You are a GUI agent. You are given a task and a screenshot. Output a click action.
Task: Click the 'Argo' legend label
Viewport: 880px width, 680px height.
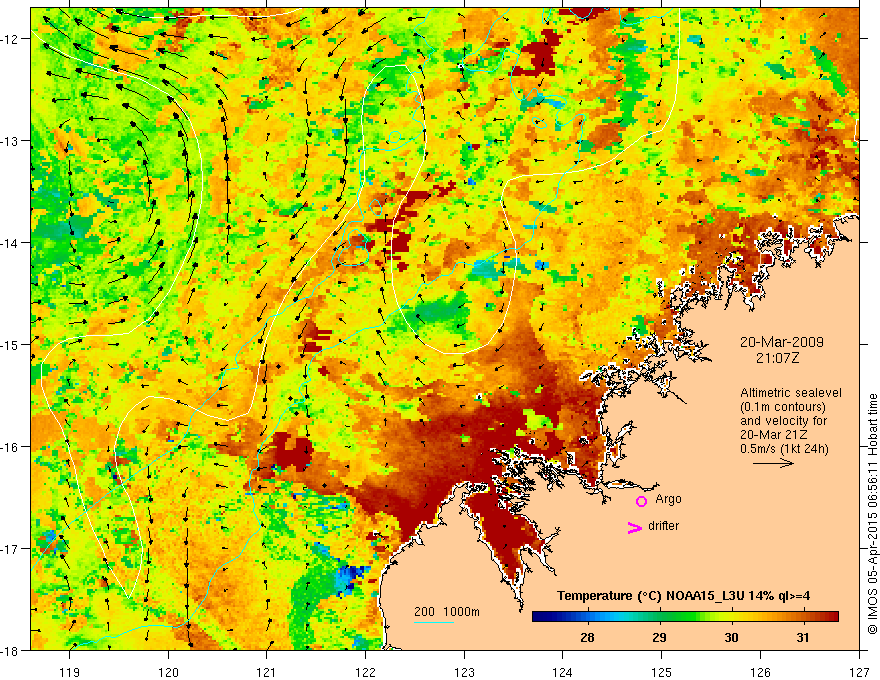pos(668,499)
